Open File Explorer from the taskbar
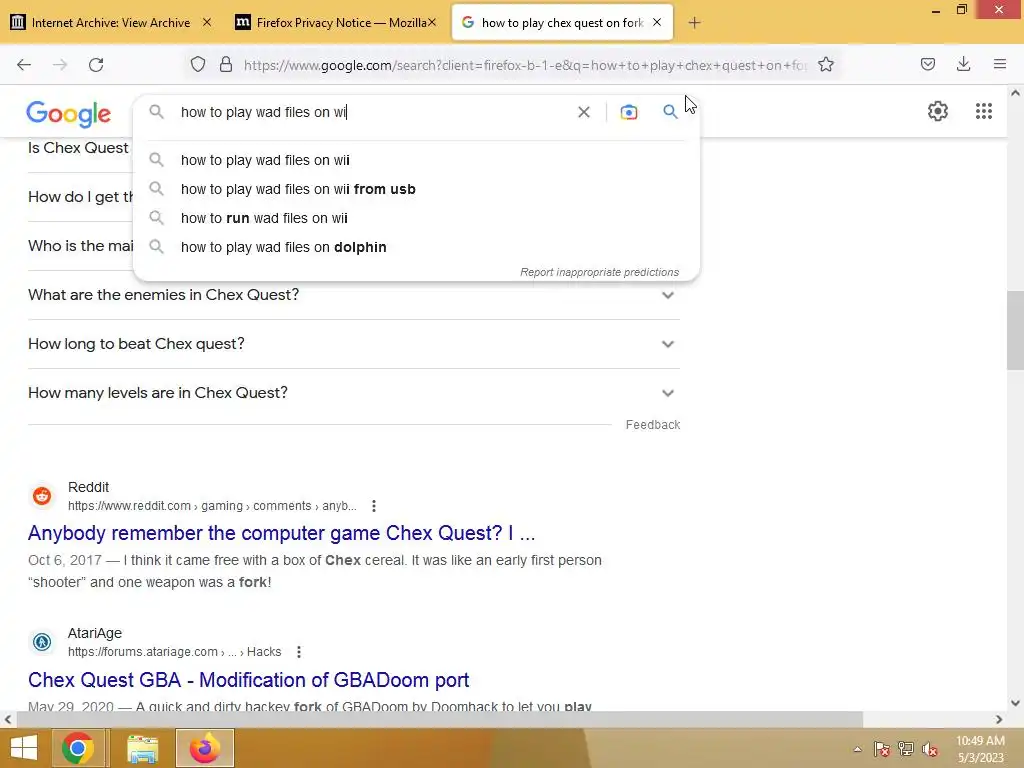 pyautogui.click(x=143, y=749)
